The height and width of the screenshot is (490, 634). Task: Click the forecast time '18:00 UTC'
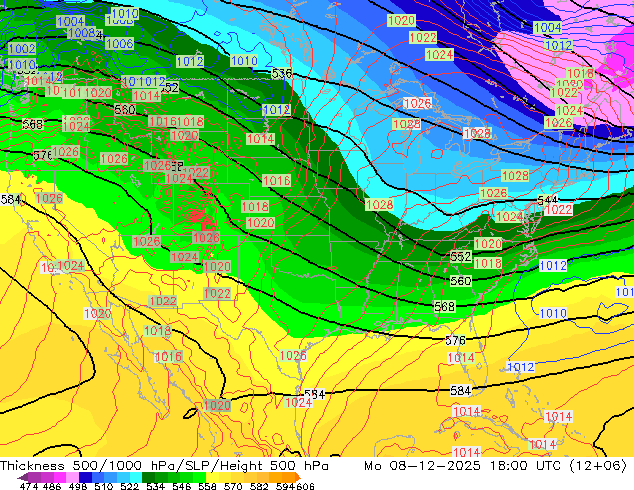click(526, 465)
